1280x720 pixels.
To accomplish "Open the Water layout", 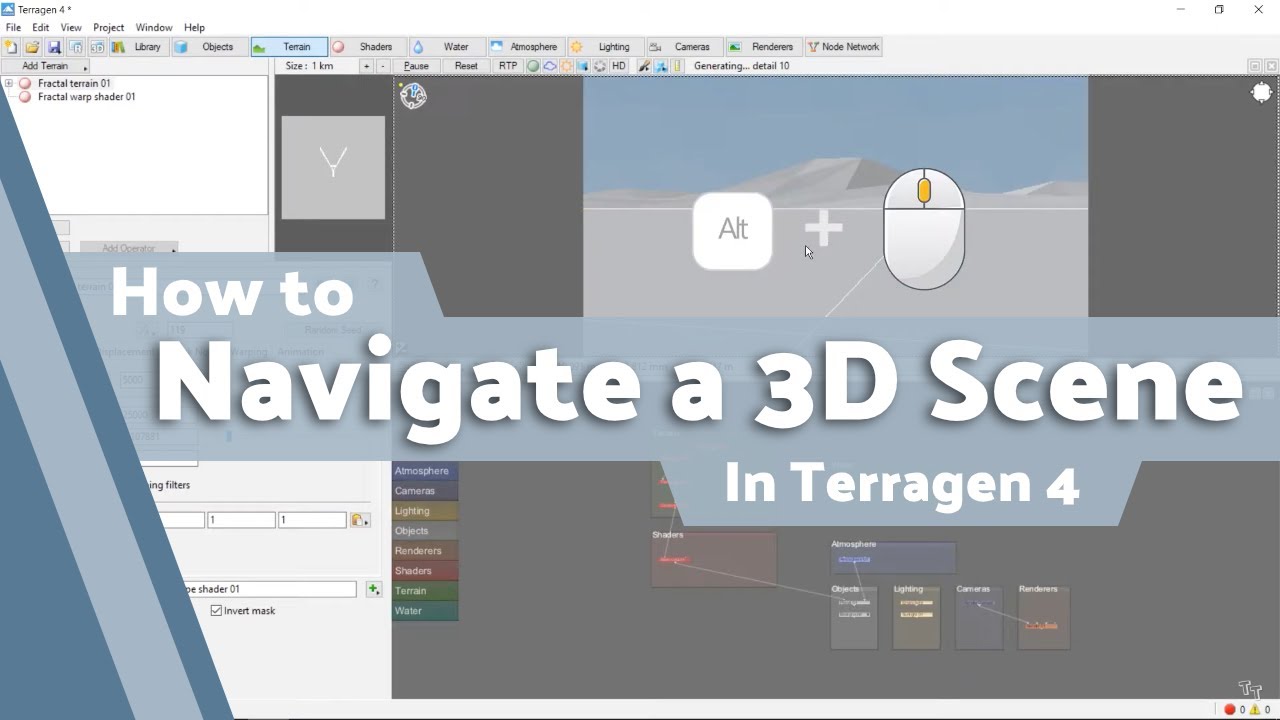I will tap(446, 47).
